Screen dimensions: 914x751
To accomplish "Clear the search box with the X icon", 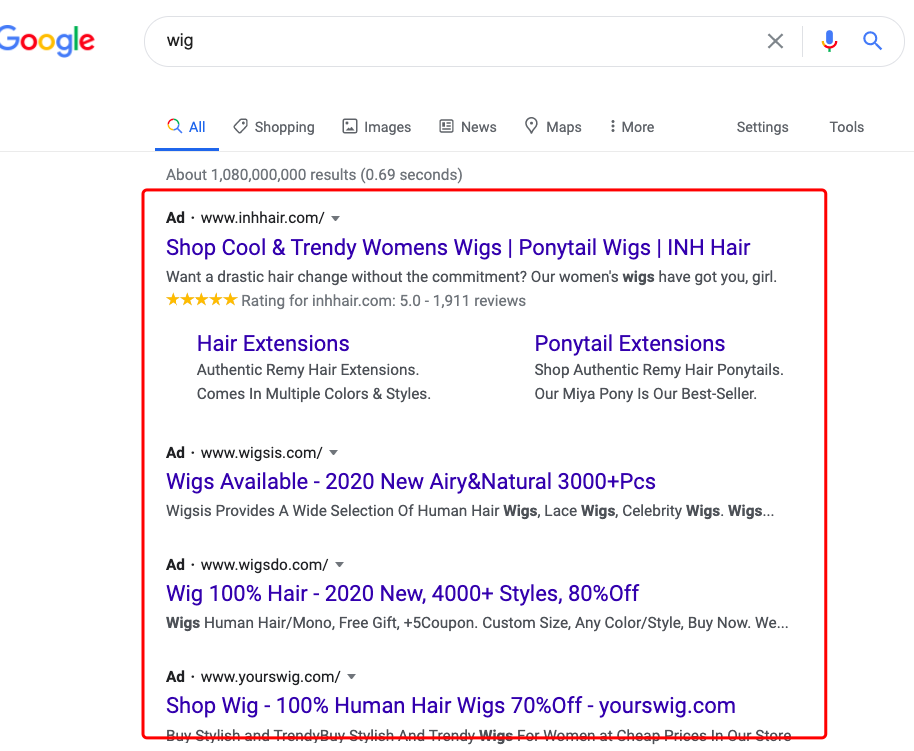I will tap(775, 41).
